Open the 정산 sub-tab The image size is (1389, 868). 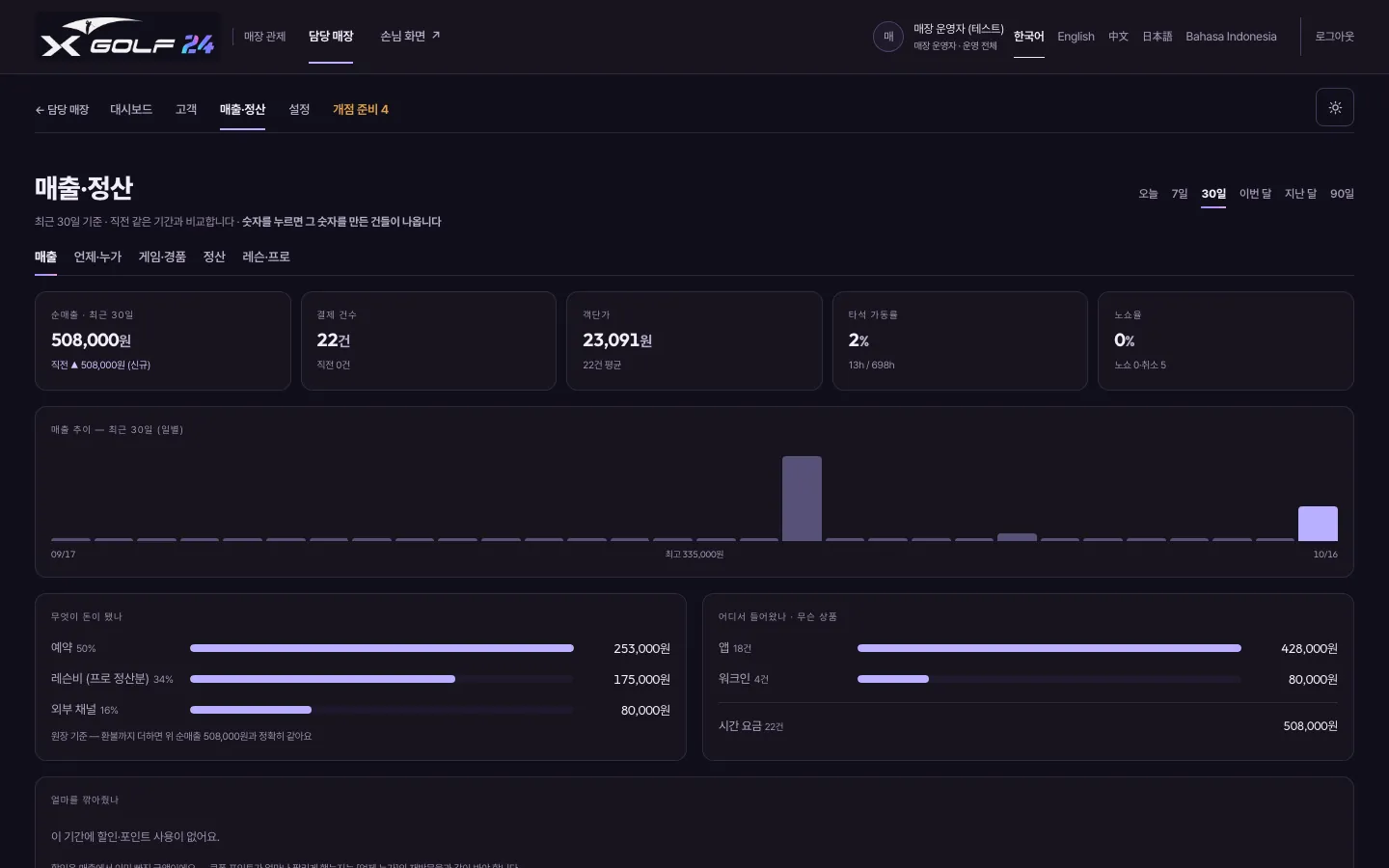tap(214, 257)
